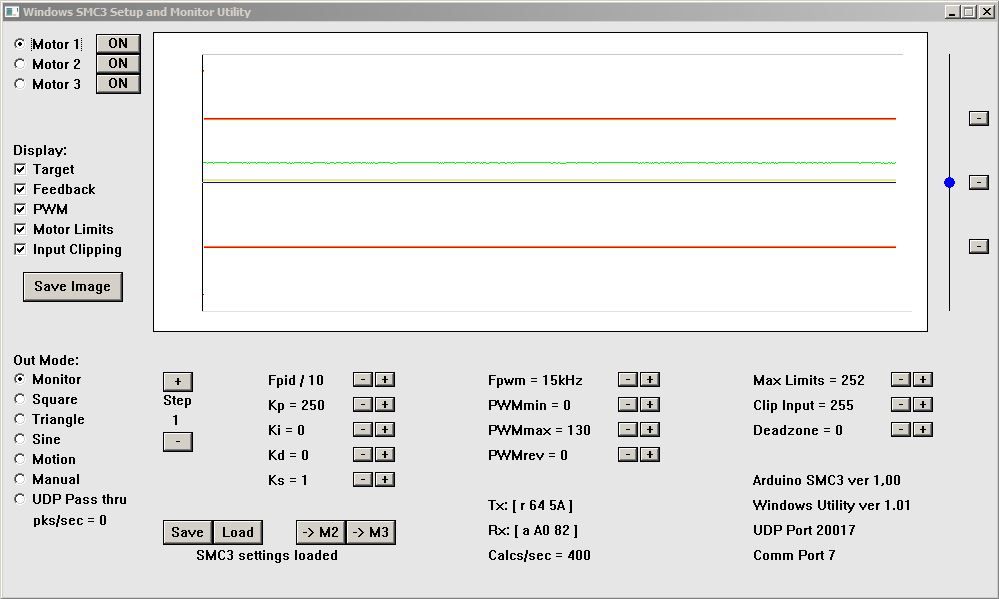999x599 pixels.
Task: Select UDP Pass thru out mode
Action: click(x=20, y=499)
